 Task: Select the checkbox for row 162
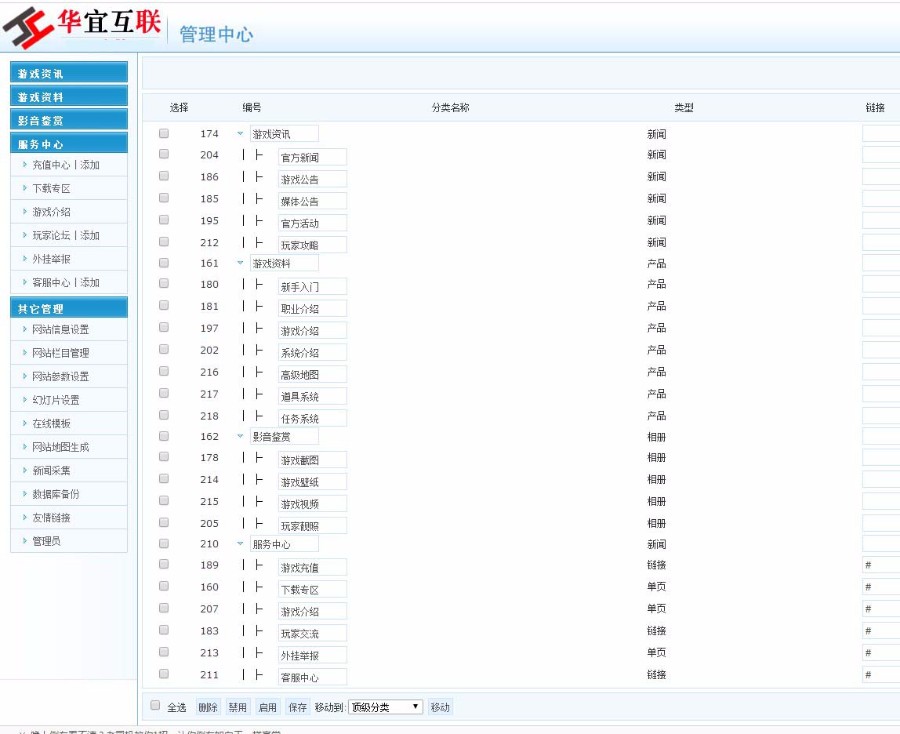coord(164,436)
